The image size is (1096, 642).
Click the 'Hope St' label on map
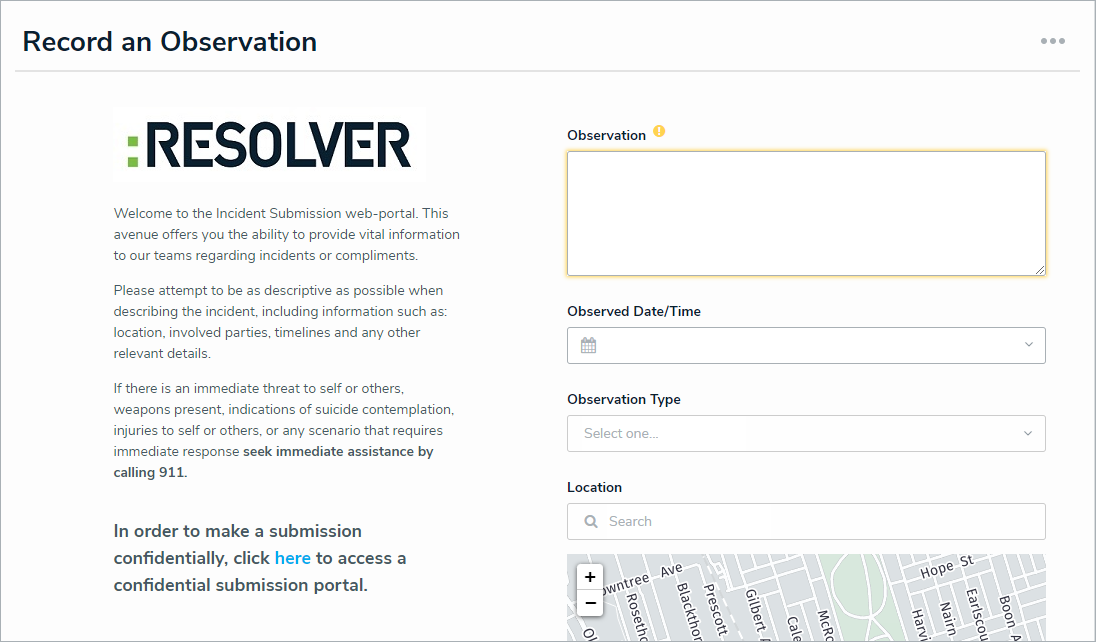[947, 567]
